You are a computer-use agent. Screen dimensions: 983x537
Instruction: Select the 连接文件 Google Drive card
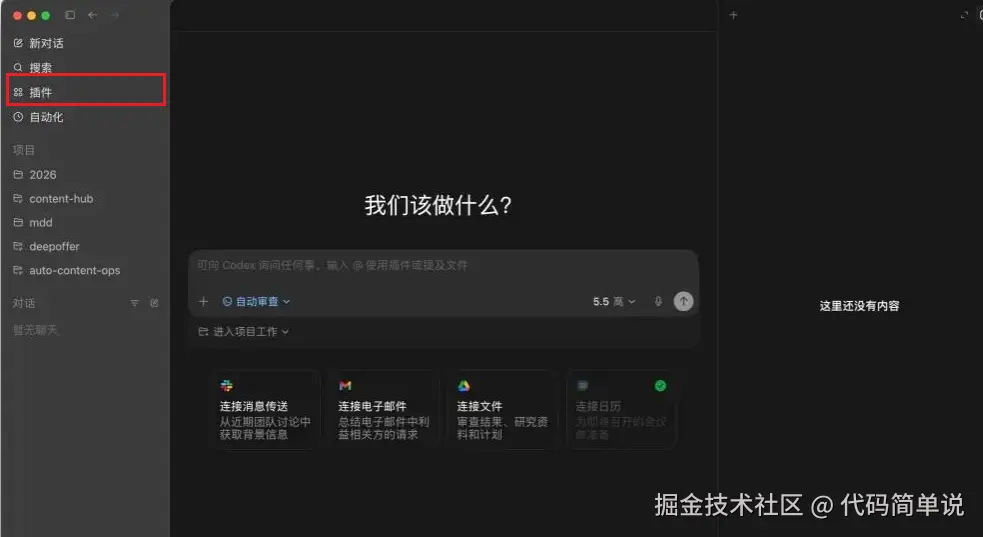[502, 409]
